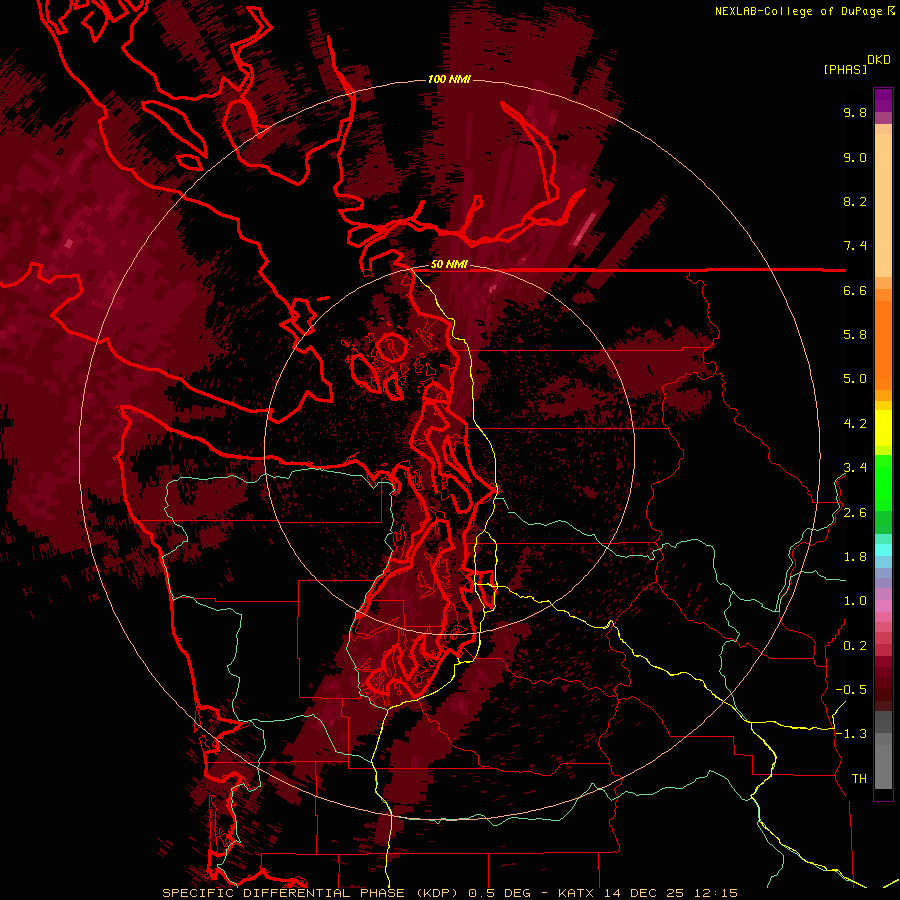Select the 1.0 value on the scale
Image resolution: width=900 pixels, height=900 pixels.
pos(855,601)
